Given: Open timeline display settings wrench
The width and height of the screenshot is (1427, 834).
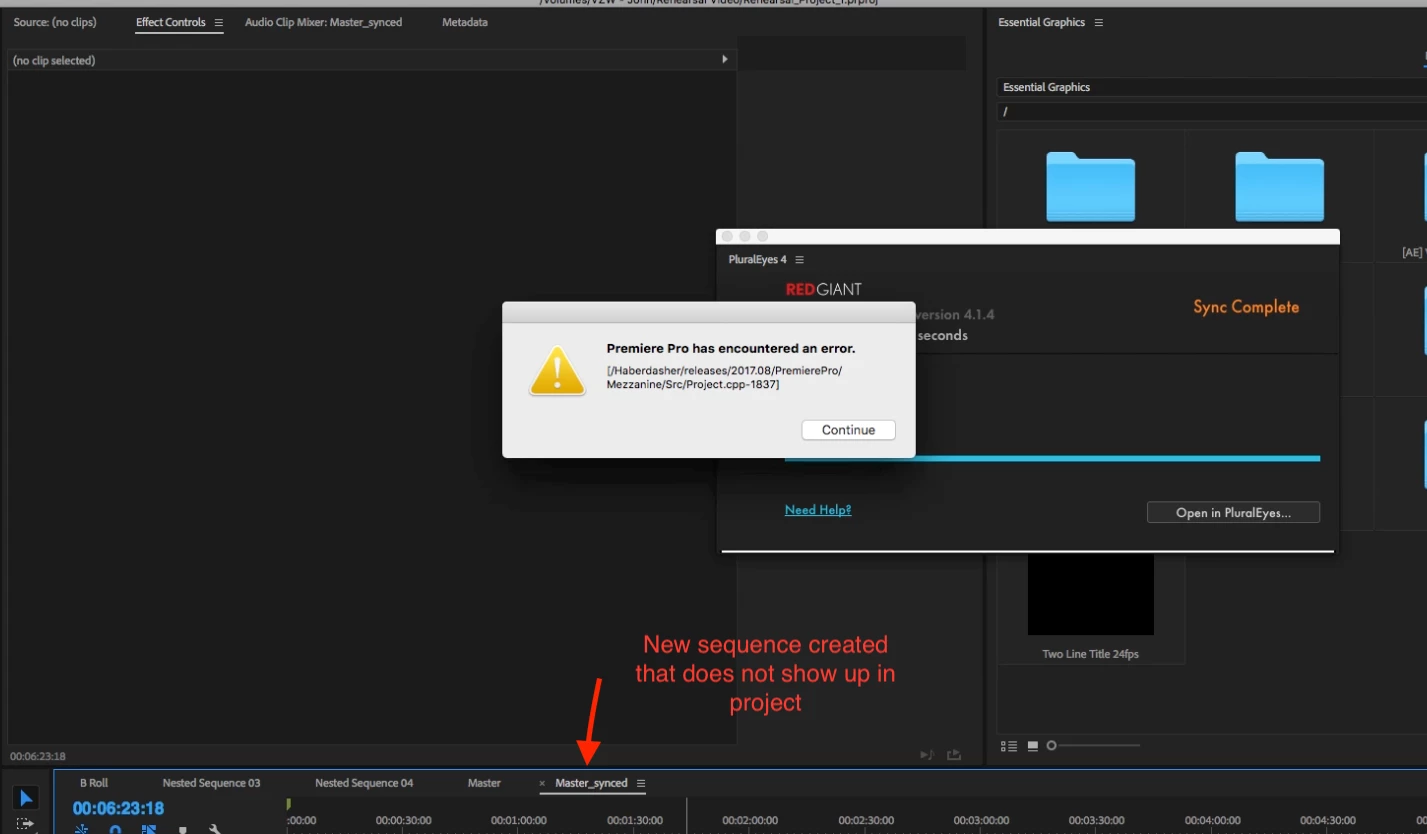Looking at the screenshot, I should [214, 829].
